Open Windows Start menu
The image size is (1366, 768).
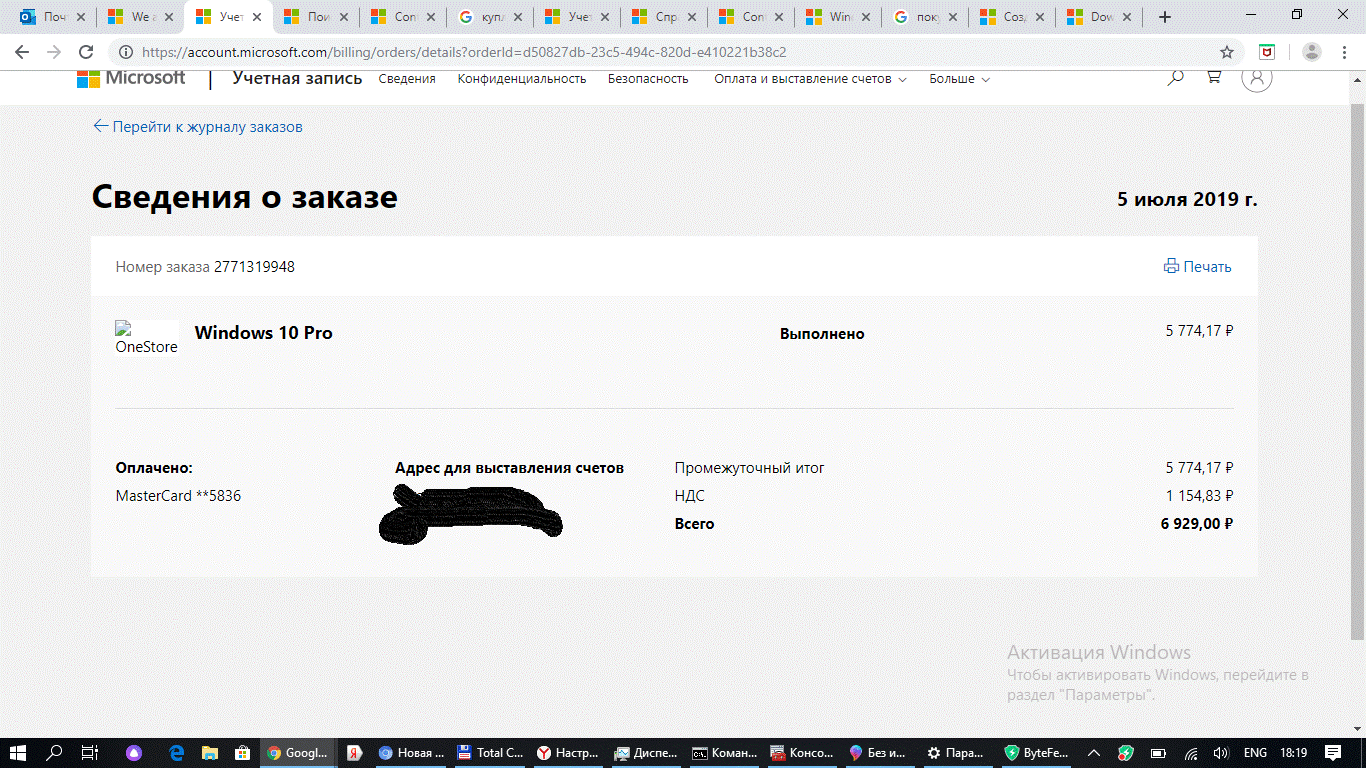[x=19, y=752]
